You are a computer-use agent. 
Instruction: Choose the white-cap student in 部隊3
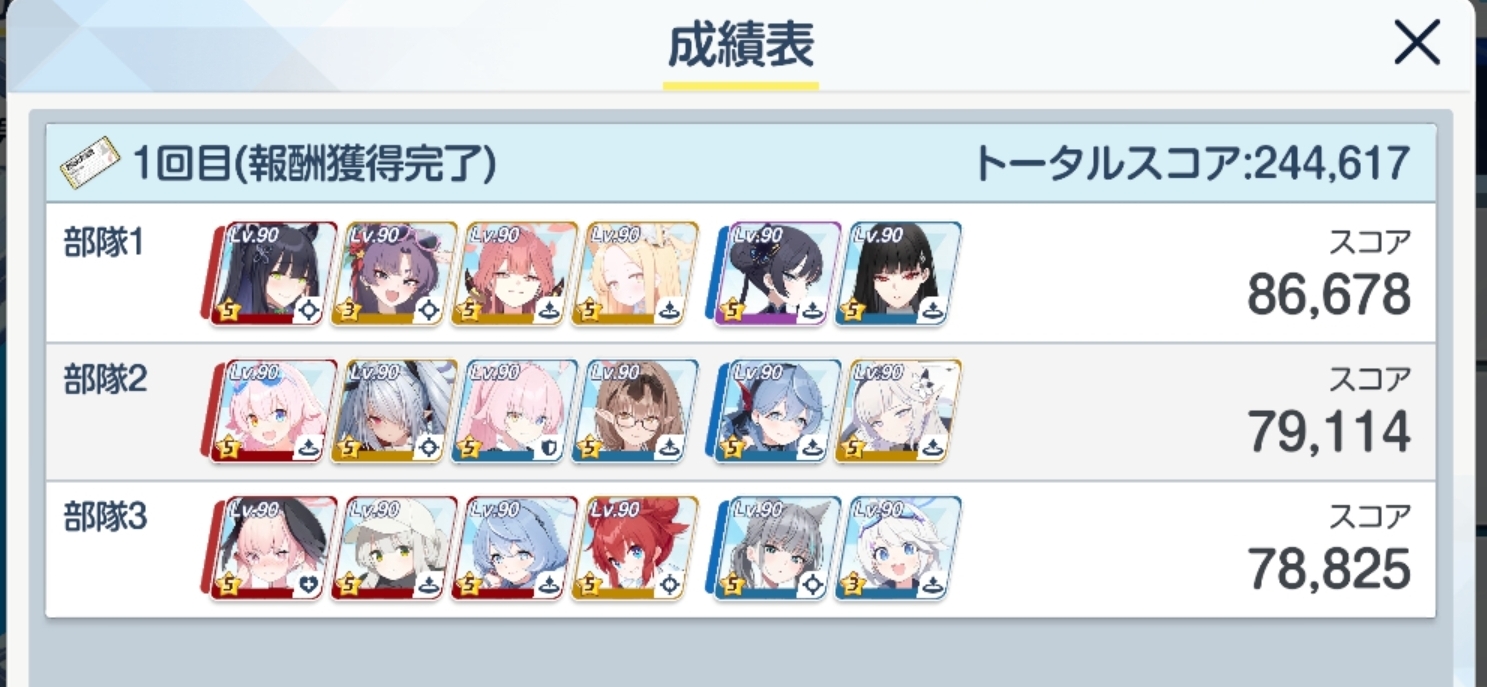393,548
